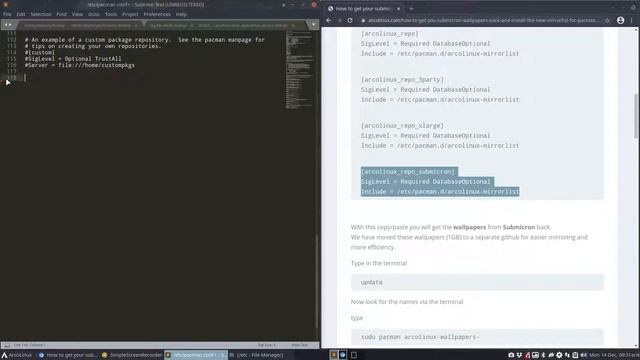
Task: Click the empty workspace square in pager
Action: coord(354,355)
